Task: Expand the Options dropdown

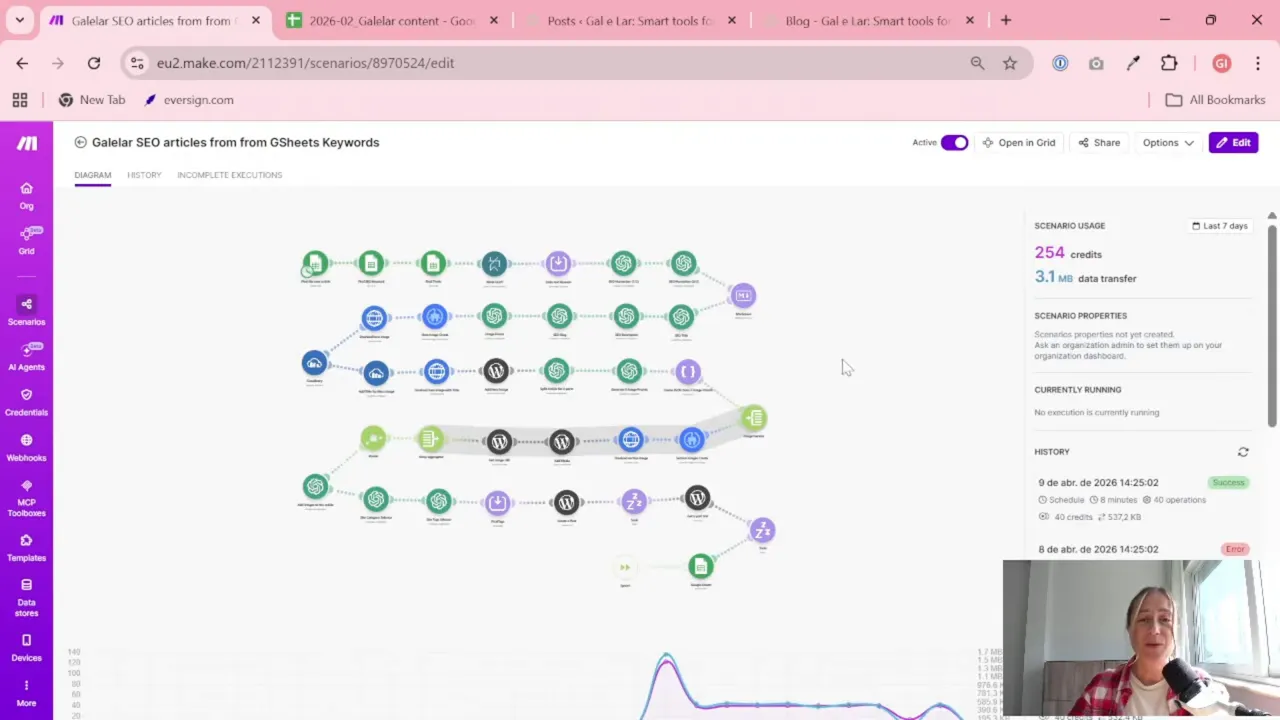Action: tap(1168, 142)
